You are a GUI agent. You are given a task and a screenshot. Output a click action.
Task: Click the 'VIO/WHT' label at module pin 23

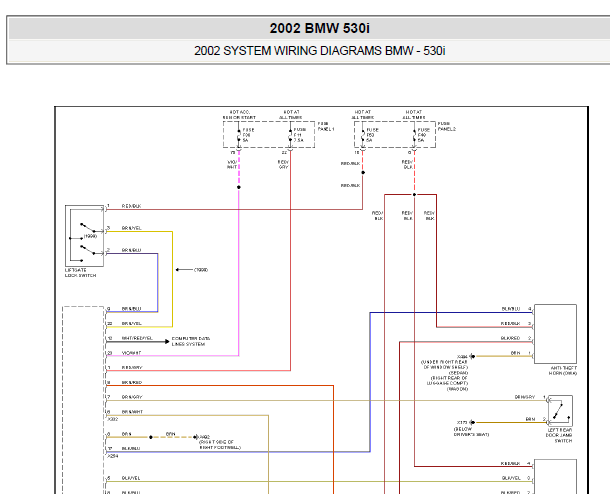(131, 353)
